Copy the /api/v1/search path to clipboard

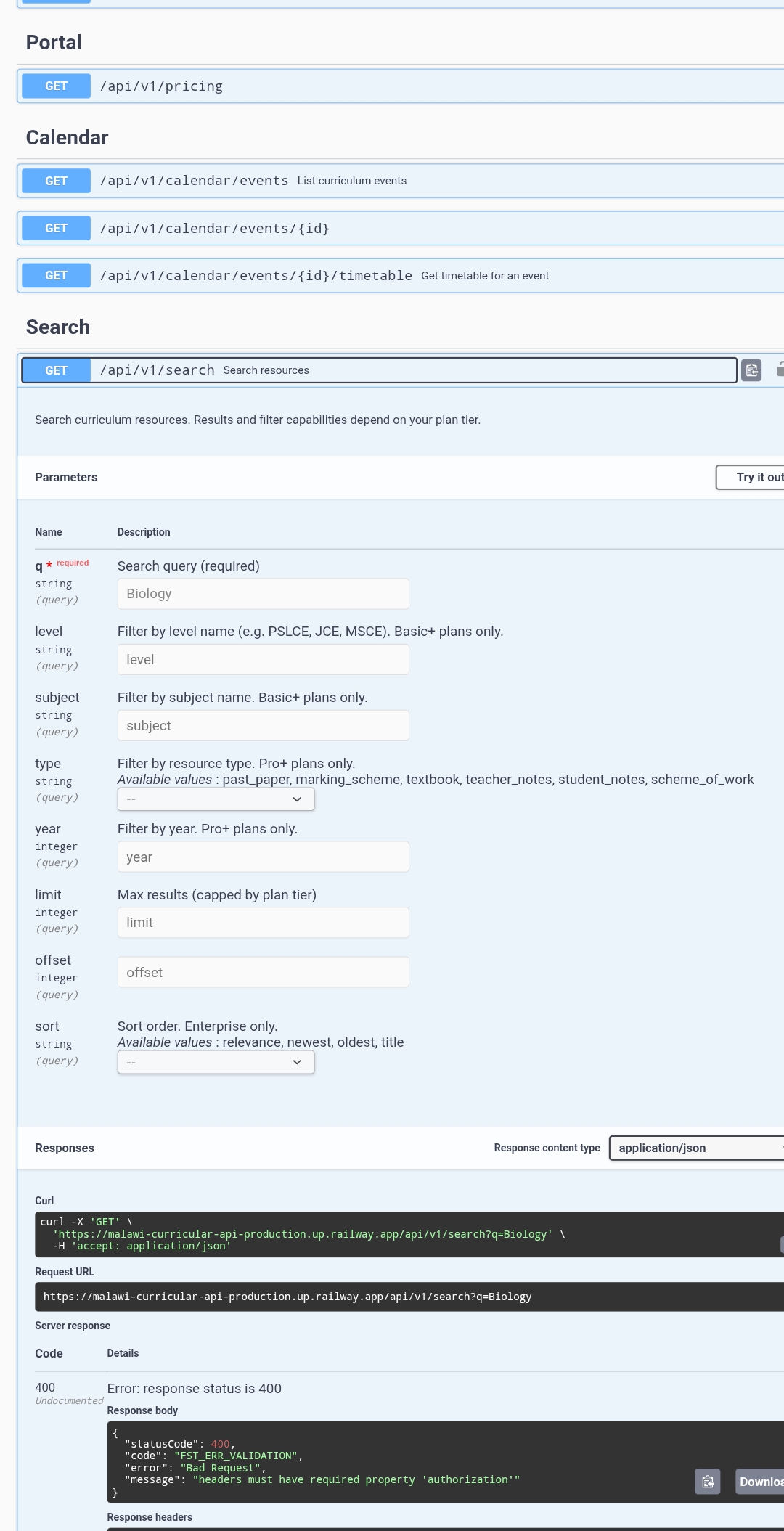[751, 370]
